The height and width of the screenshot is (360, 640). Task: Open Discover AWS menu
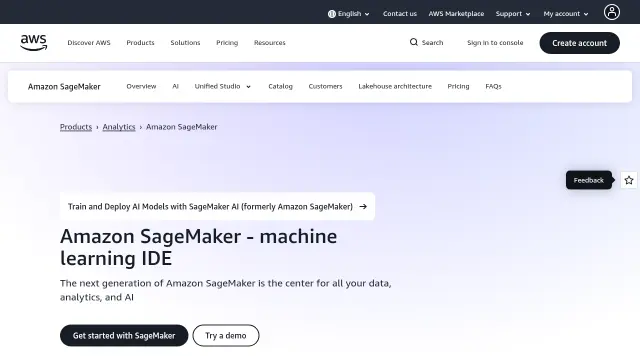coord(89,43)
